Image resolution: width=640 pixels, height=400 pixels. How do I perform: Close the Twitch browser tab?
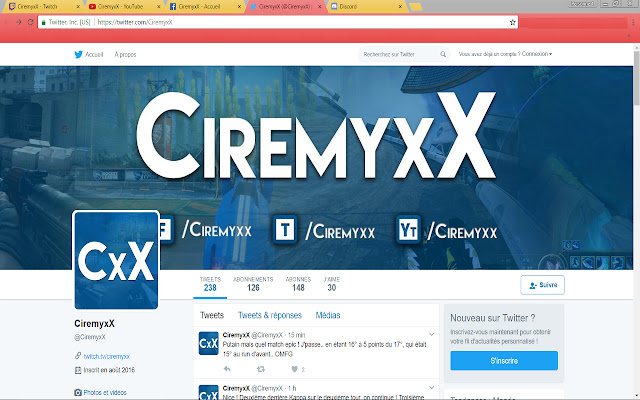[x=78, y=7]
